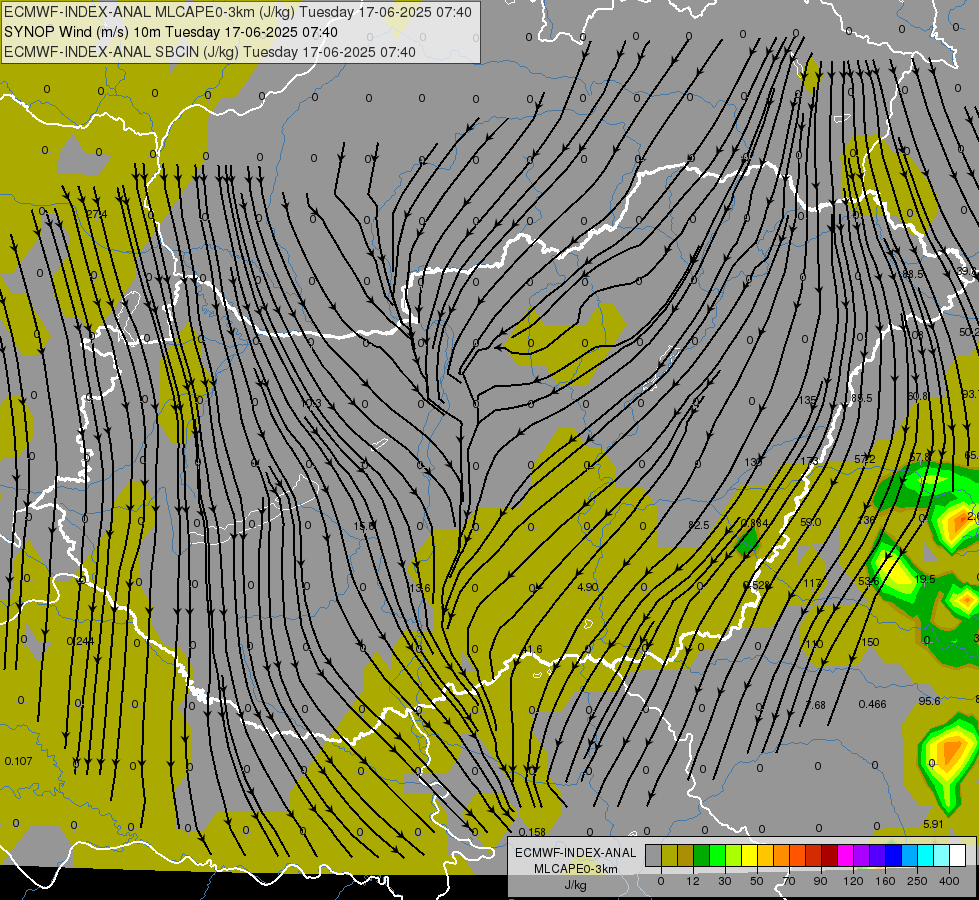Click the legend unit J/kg
The height and width of the screenshot is (900, 979).
(x=575, y=885)
